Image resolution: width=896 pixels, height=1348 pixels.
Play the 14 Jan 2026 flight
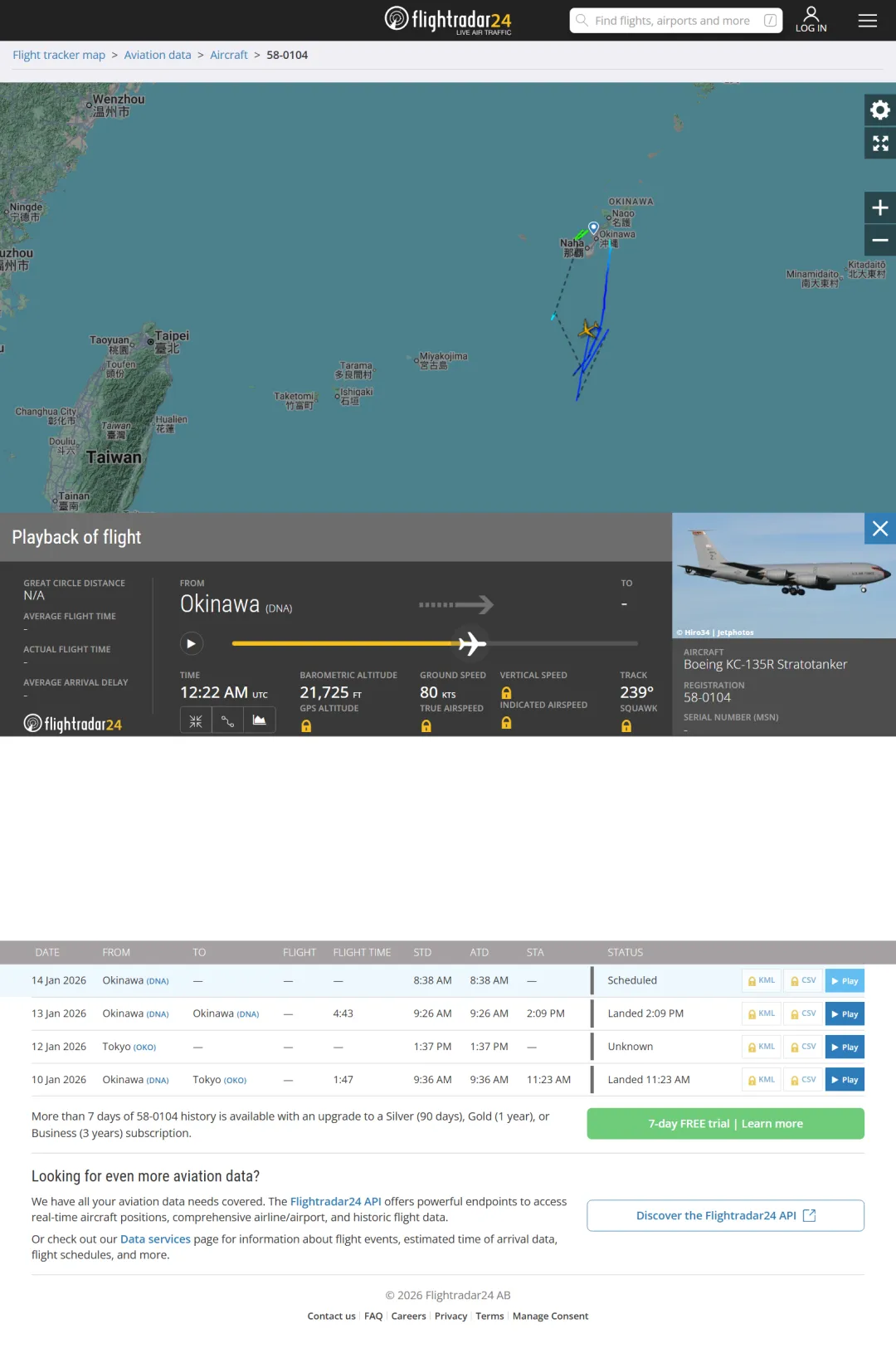pyautogui.click(x=845, y=980)
